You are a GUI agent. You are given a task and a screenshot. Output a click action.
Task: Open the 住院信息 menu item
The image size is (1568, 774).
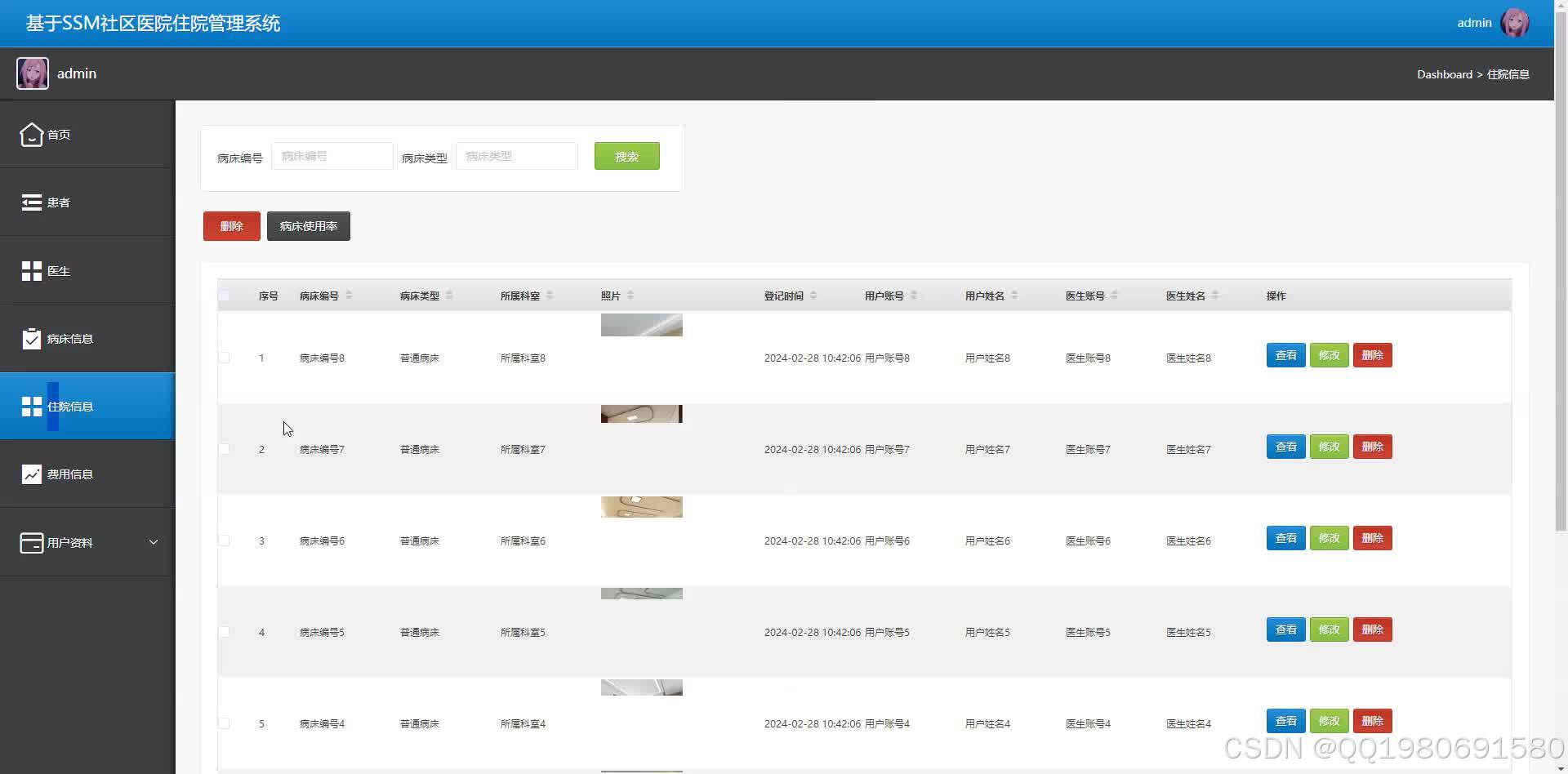click(87, 407)
